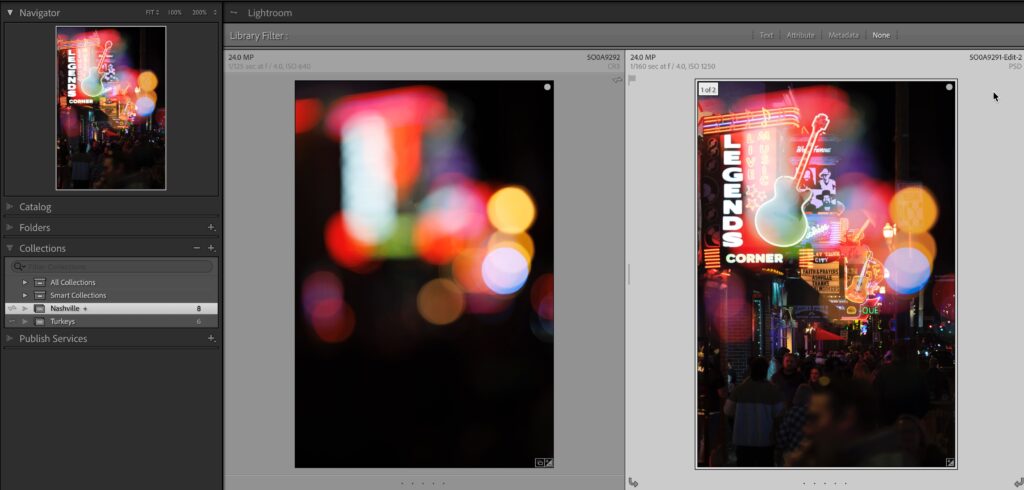Select the Nashville collection
The width and height of the screenshot is (1024, 490).
[x=111, y=308]
